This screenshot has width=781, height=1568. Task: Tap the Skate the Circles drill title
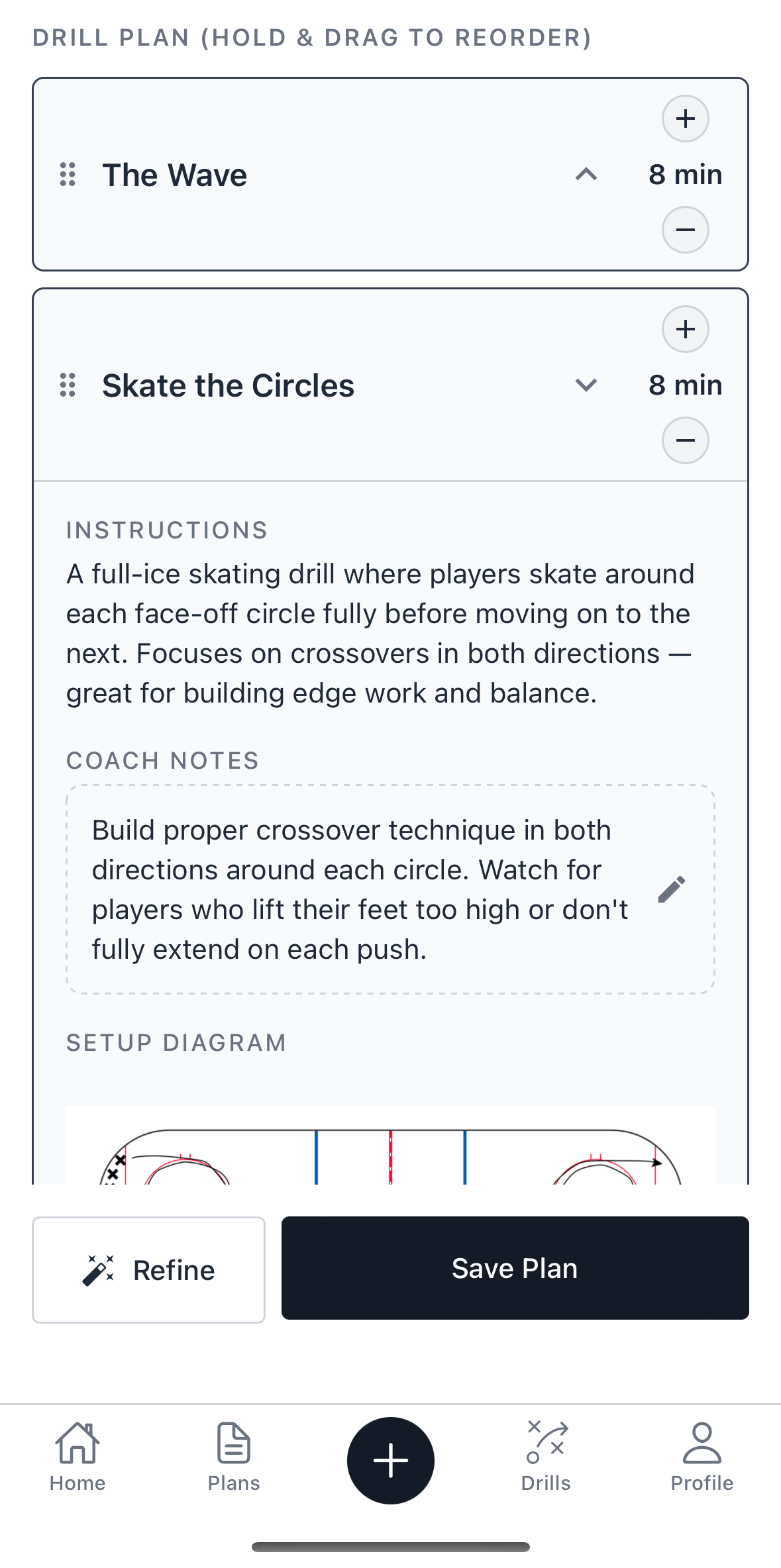pos(229,386)
